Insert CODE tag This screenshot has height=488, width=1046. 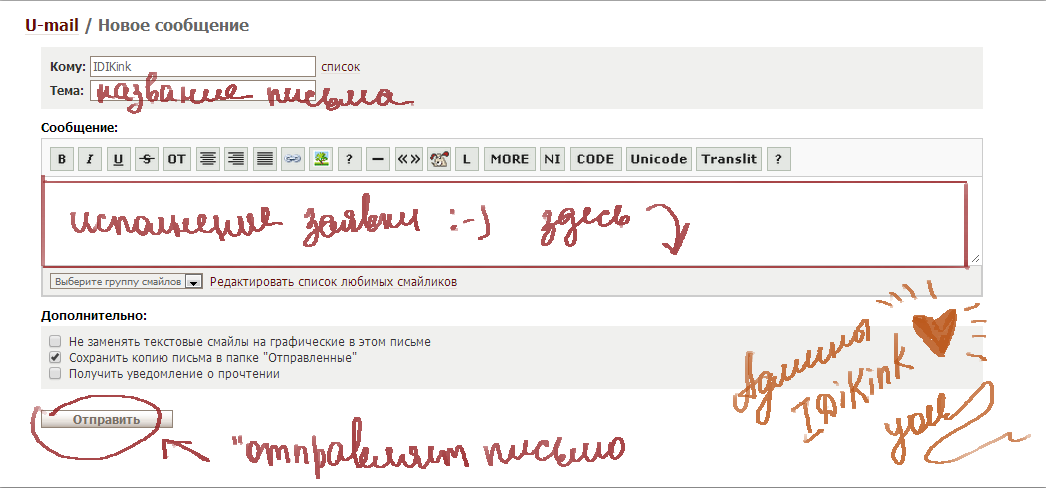click(595, 159)
